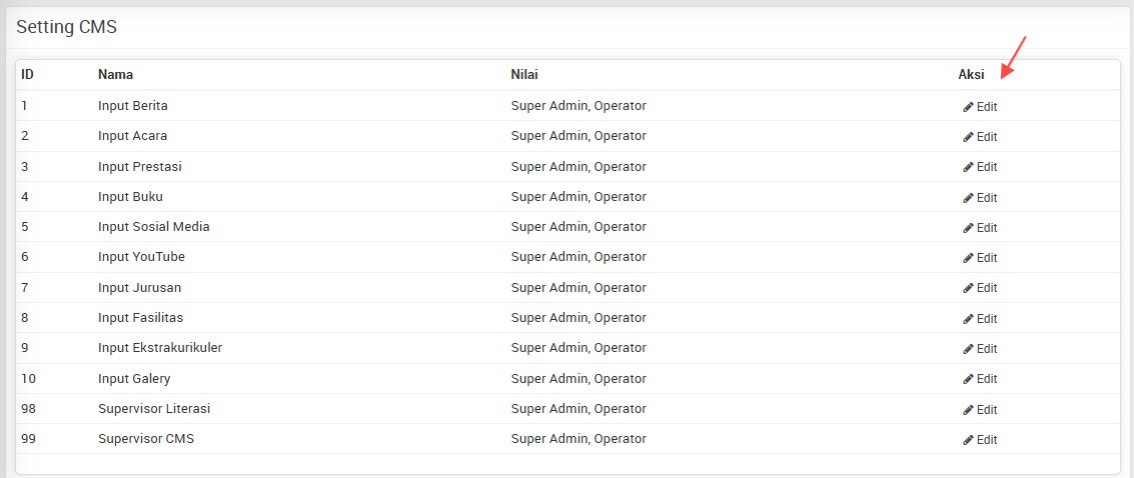Click the Nama column header
The image size is (1134, 478).
pyautogui.click(x=116, y=74)
